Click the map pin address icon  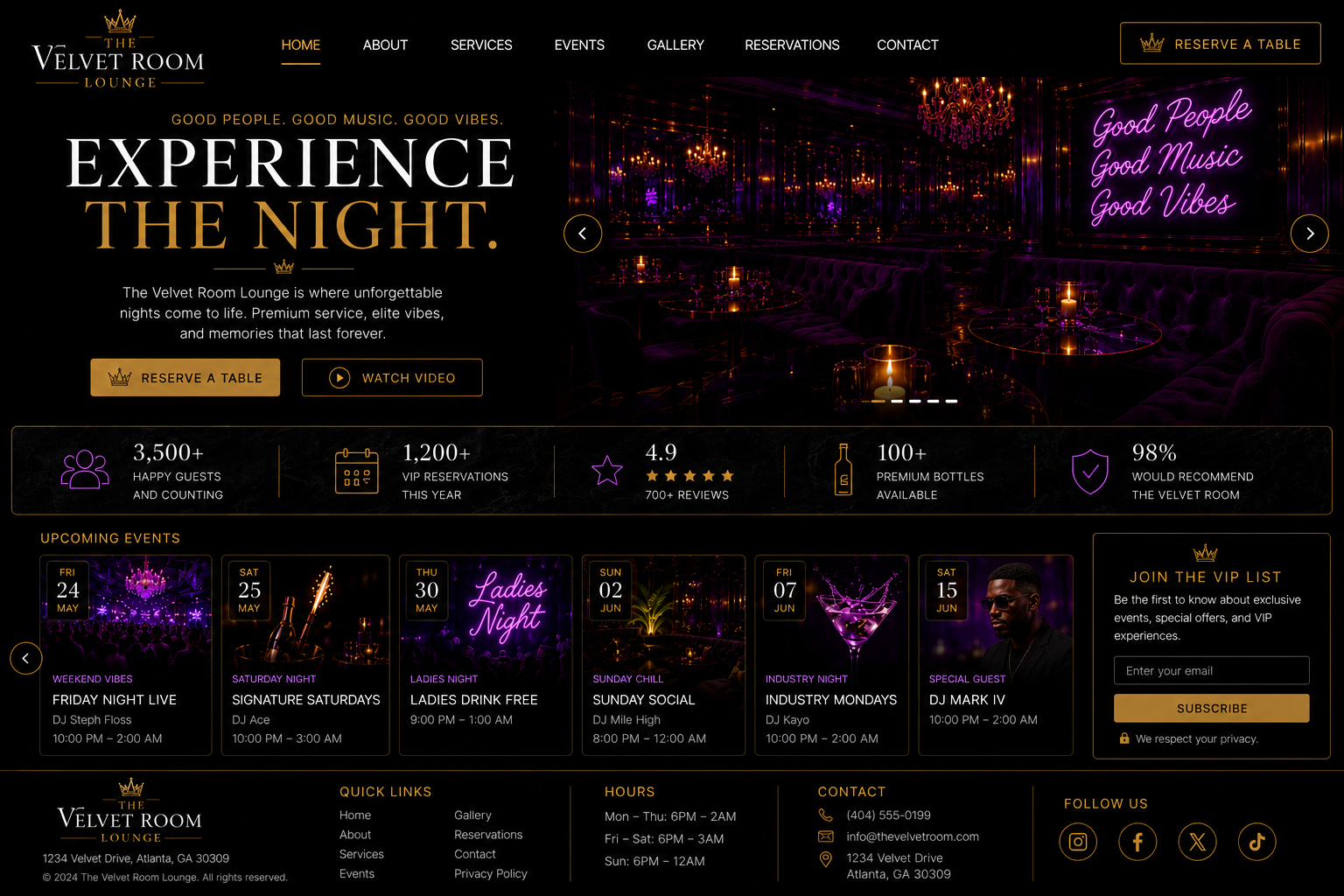tap(825, 860)
